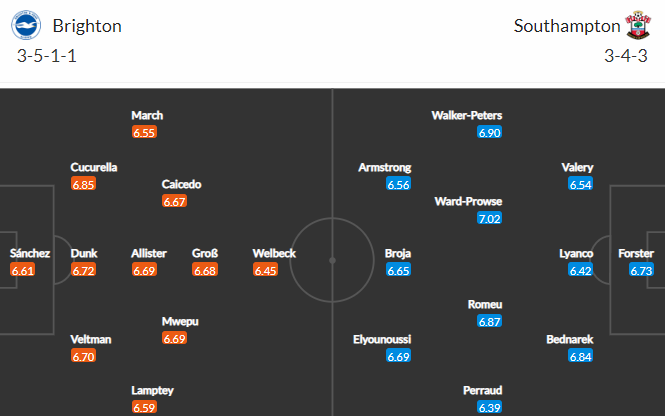This screenshot has height=416, width=665.
Task: Select Broja's player name
Action: (398, 253)
